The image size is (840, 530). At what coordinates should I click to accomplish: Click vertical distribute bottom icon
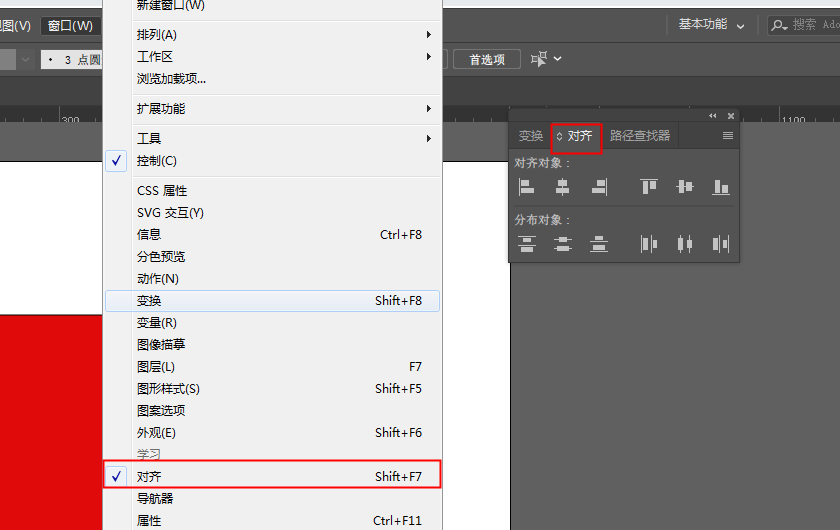pos(599,244)
